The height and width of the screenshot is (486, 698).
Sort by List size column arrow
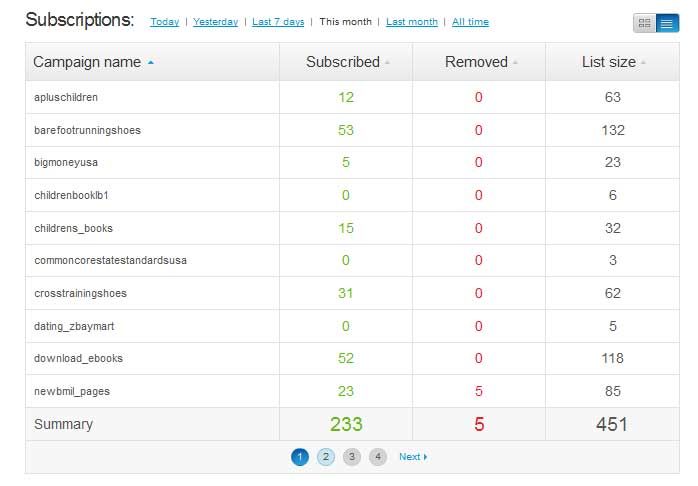coord(643,63)
